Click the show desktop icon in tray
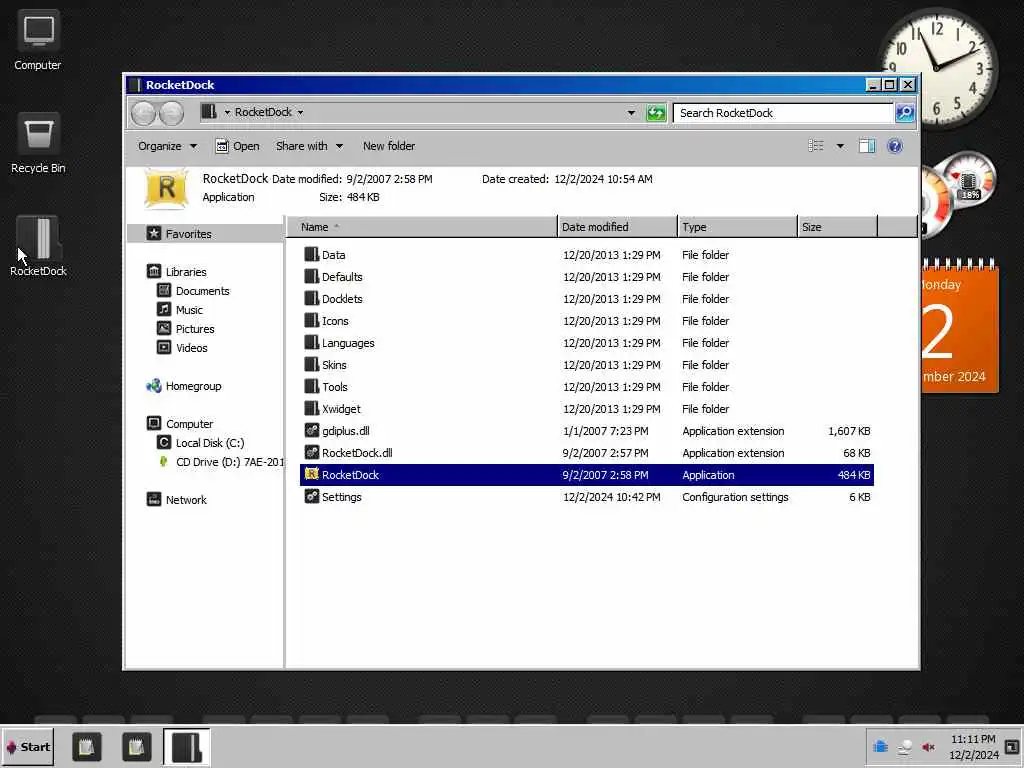 point(1012,746)
